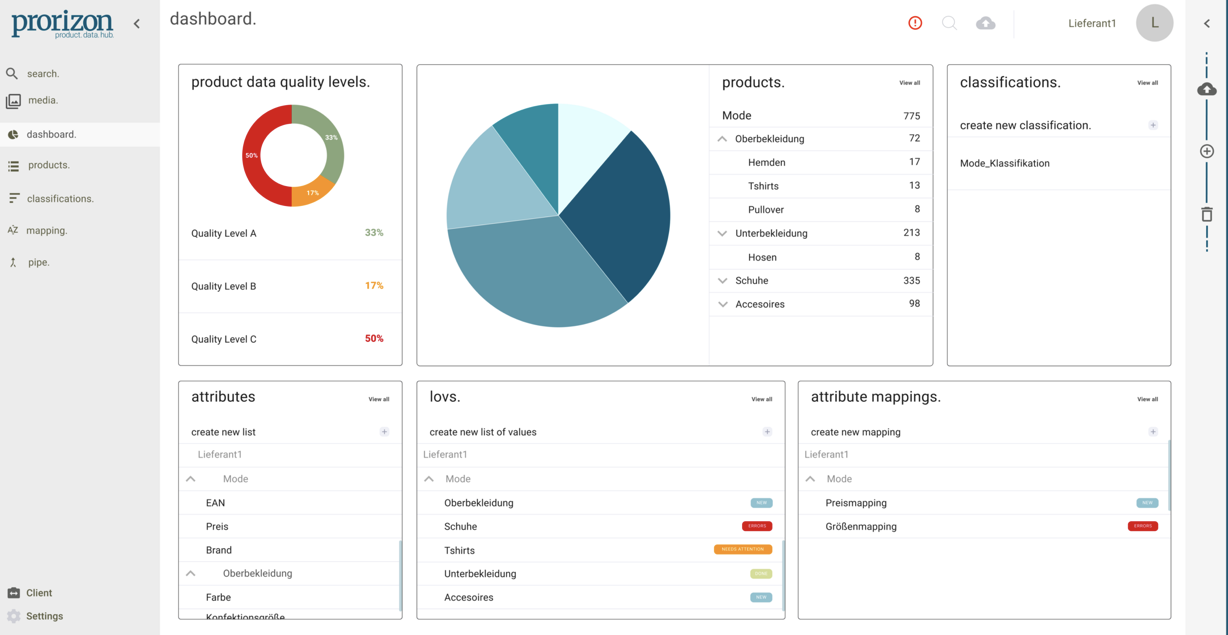Viewport: 1228px width, 635px height.
Task: Select Quality Level C row
Action: click(290, 339)
